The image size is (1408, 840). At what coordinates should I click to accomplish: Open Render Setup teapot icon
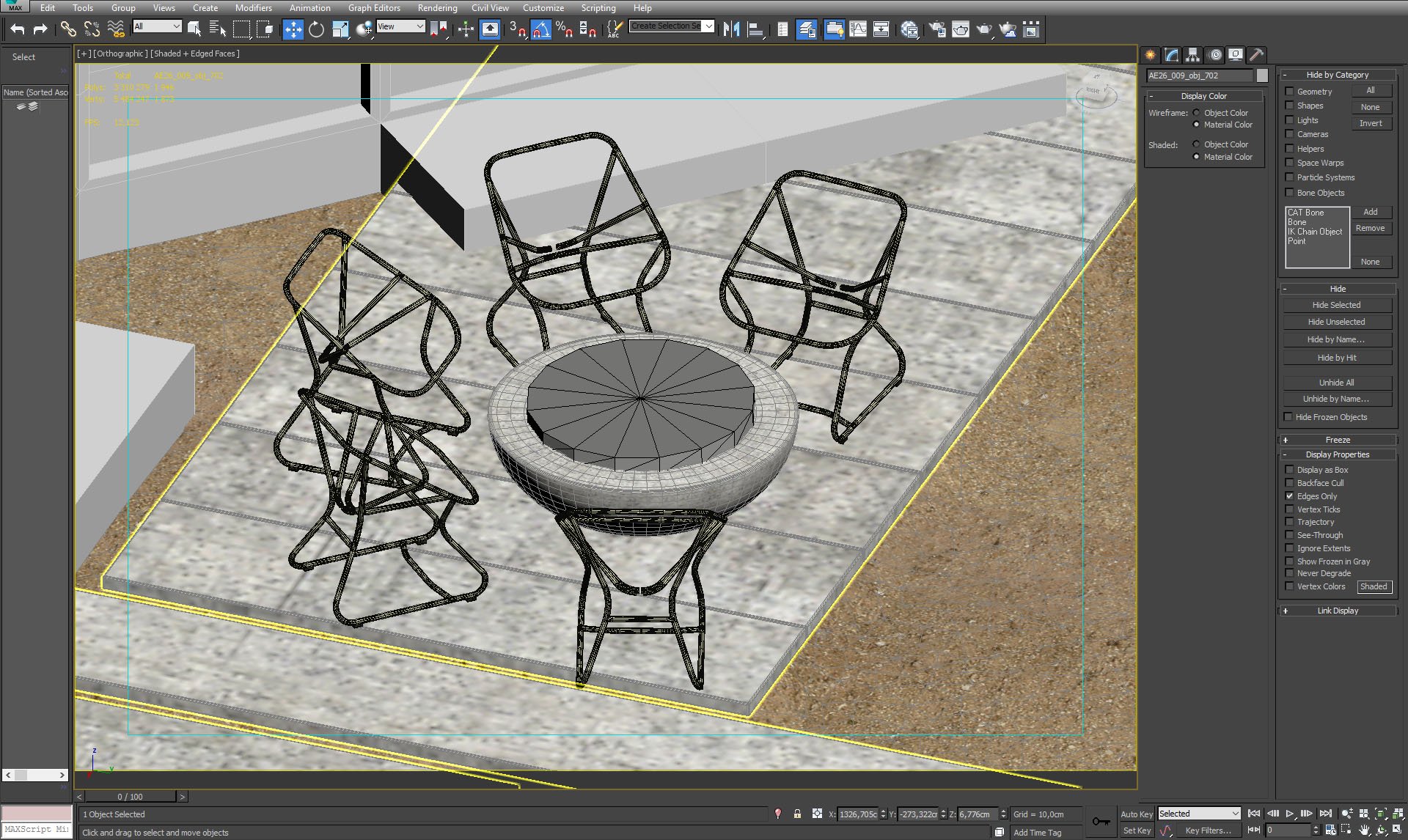pos(936,29)
